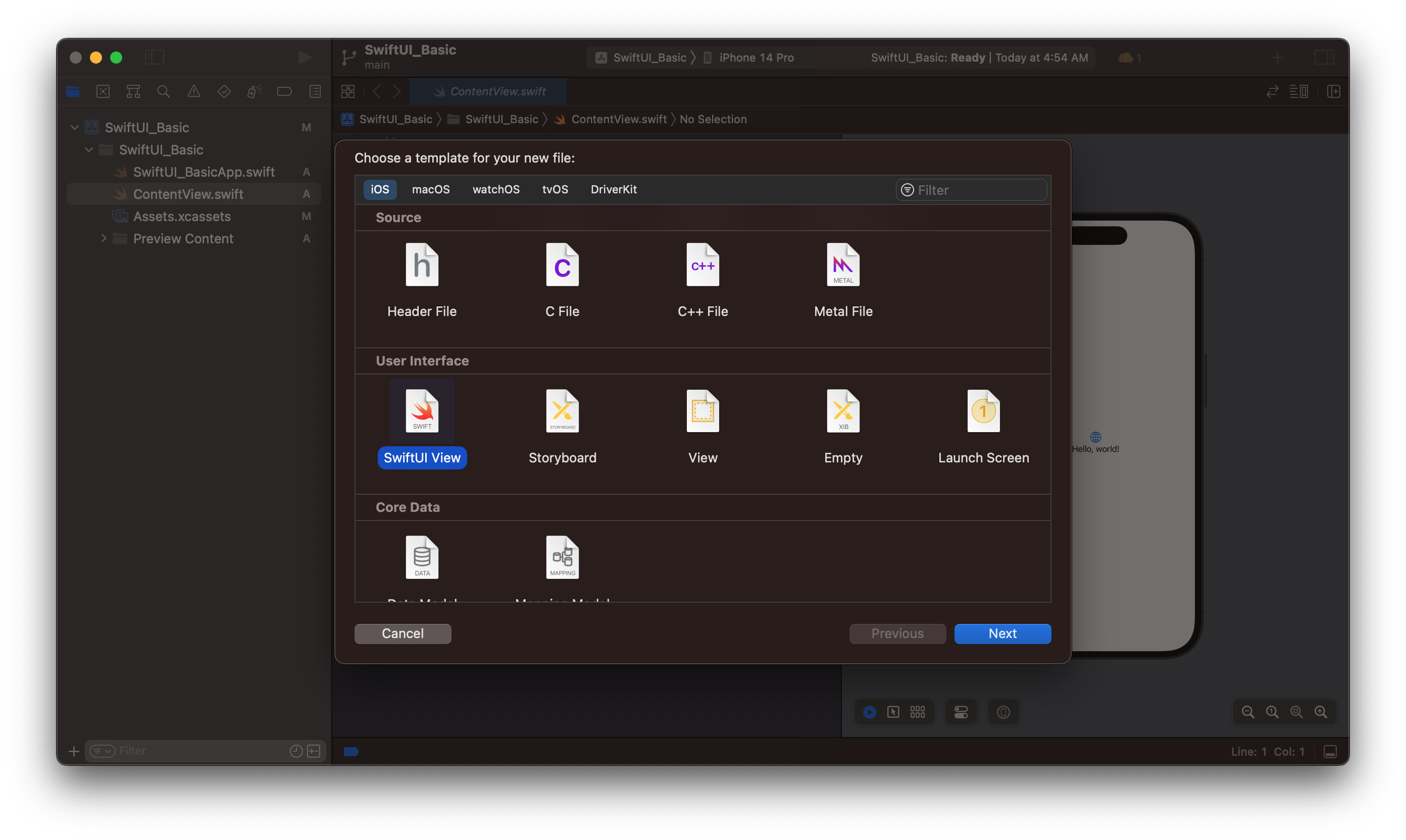Switch to the iOS tab
1406x840 pixels.
tap(379, 189)
